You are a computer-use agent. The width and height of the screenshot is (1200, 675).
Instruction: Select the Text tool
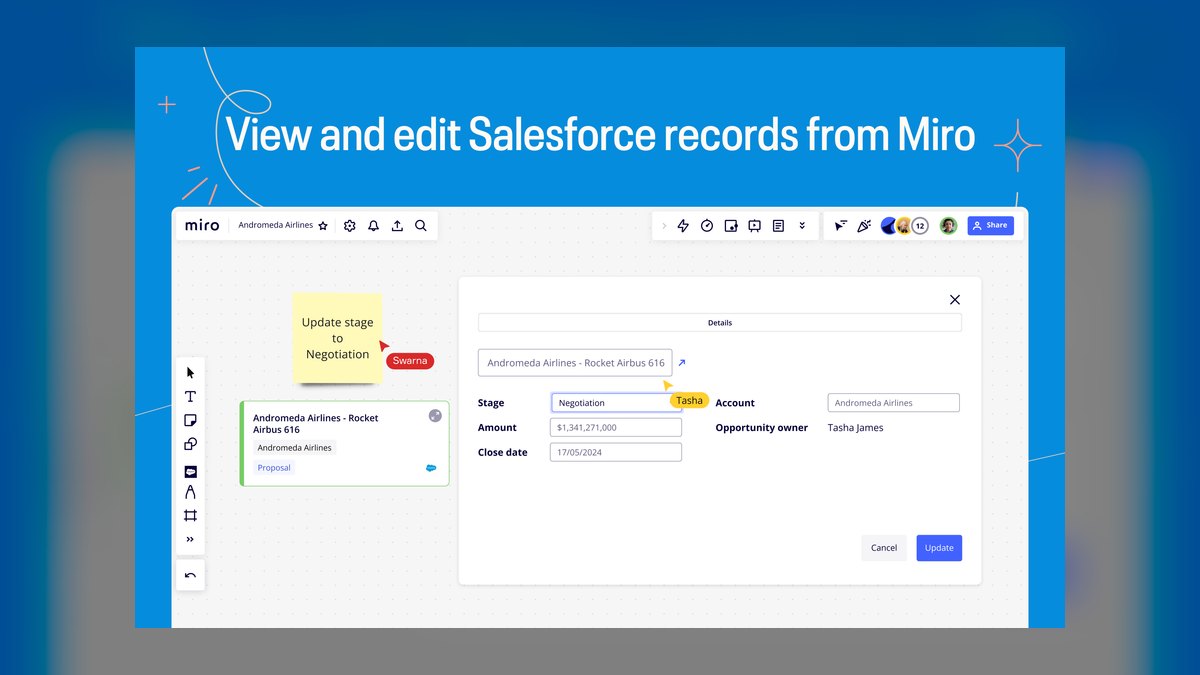[190, 397]
